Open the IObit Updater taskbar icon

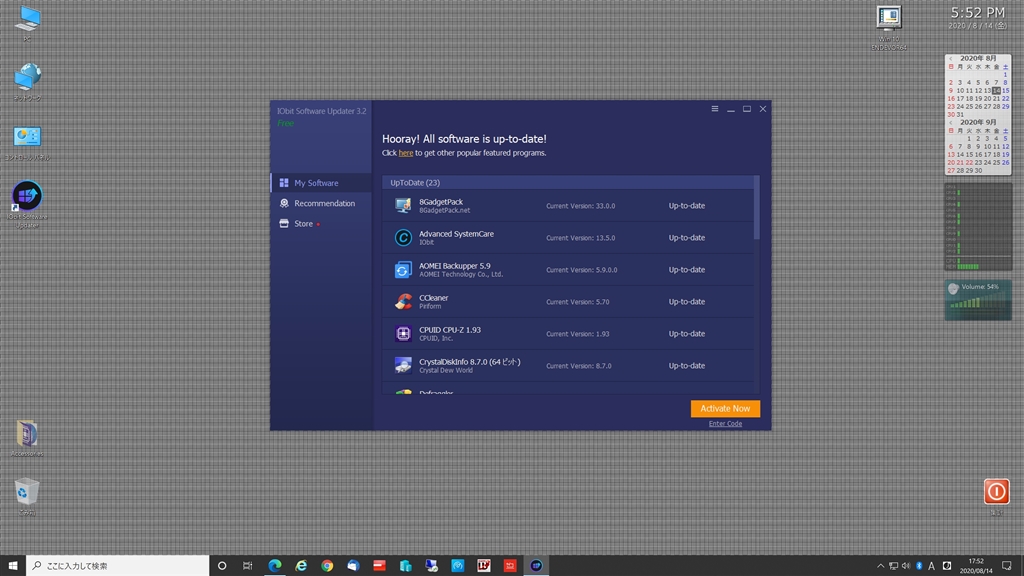[536, 566]
